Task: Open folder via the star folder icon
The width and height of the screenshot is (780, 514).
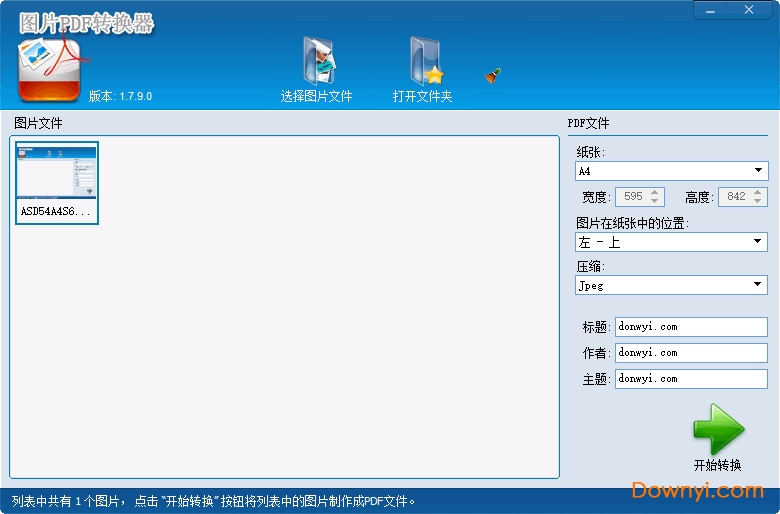Action: coord(426,61)
